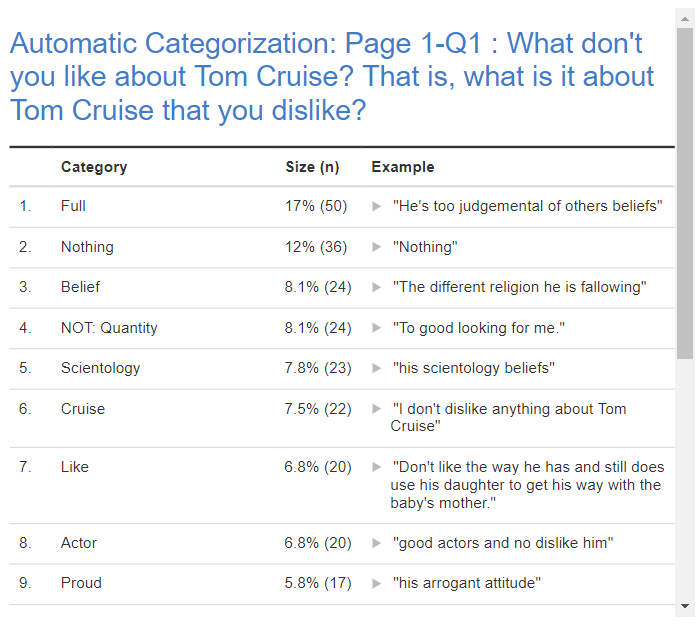
Task: Expand the NOT: Quantity example arrow
Action: [x=377, y=328]
